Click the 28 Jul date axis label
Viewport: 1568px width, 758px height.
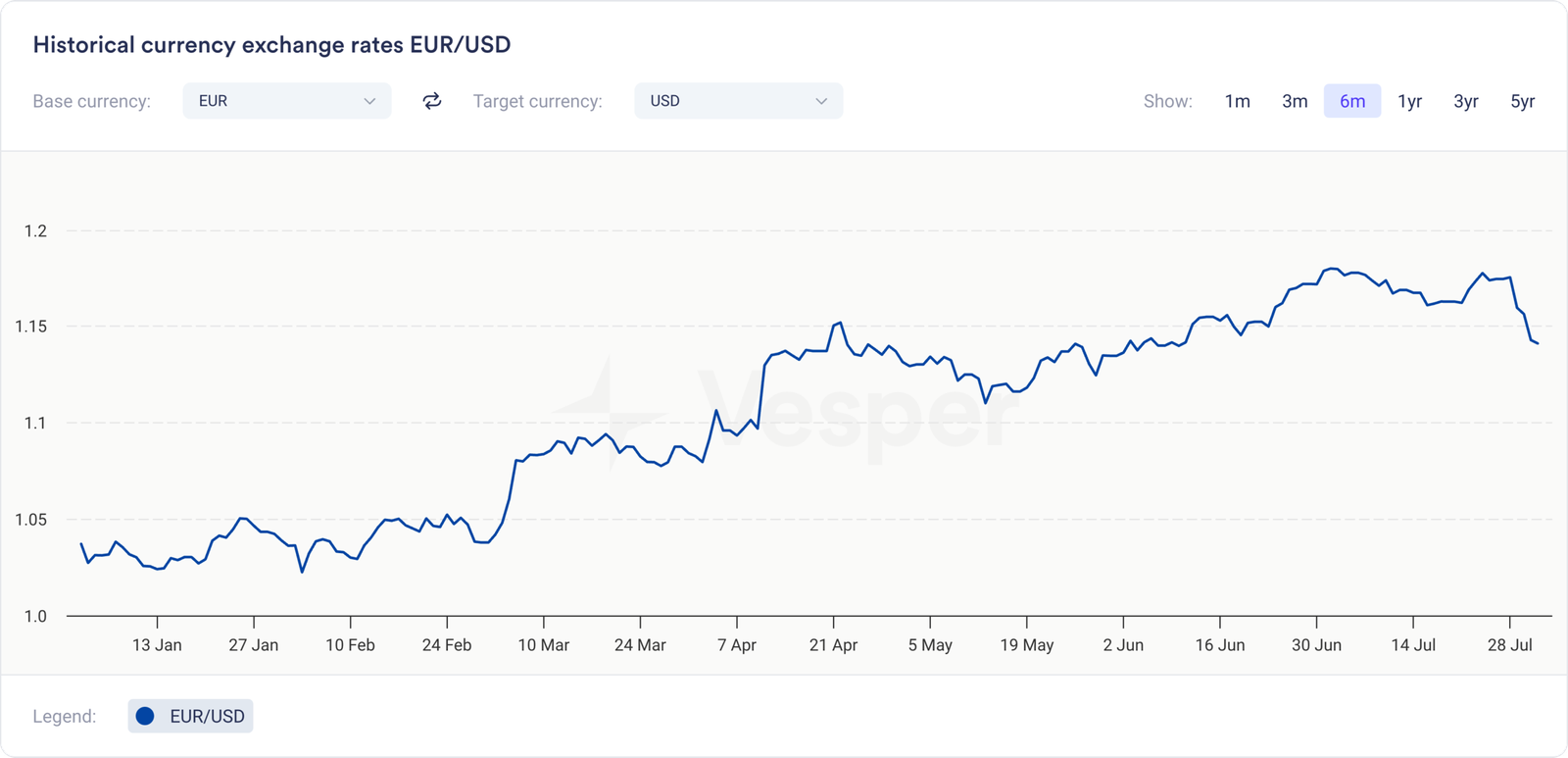[1509, 645]
